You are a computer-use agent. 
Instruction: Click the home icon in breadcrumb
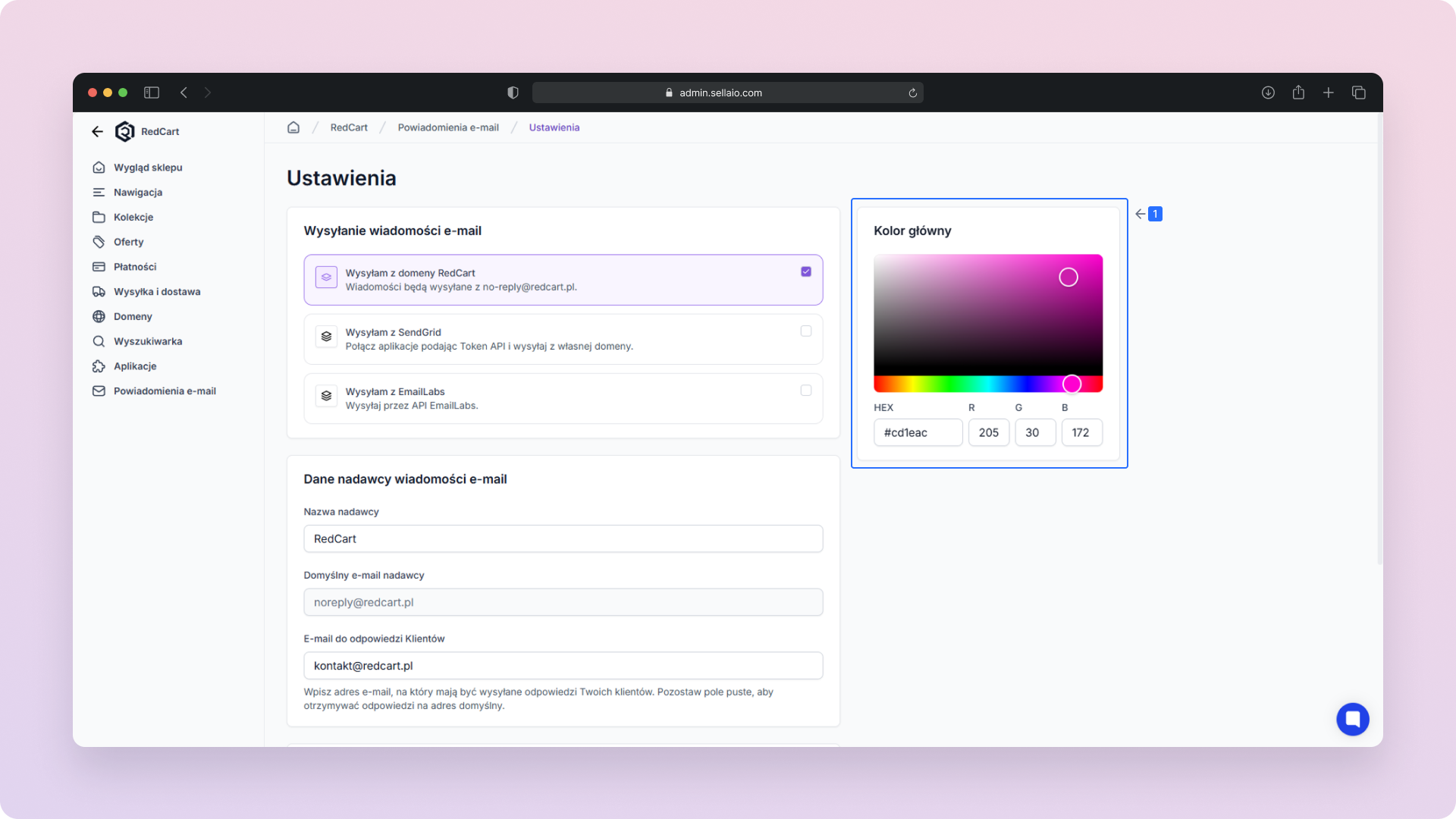point(293,127)
